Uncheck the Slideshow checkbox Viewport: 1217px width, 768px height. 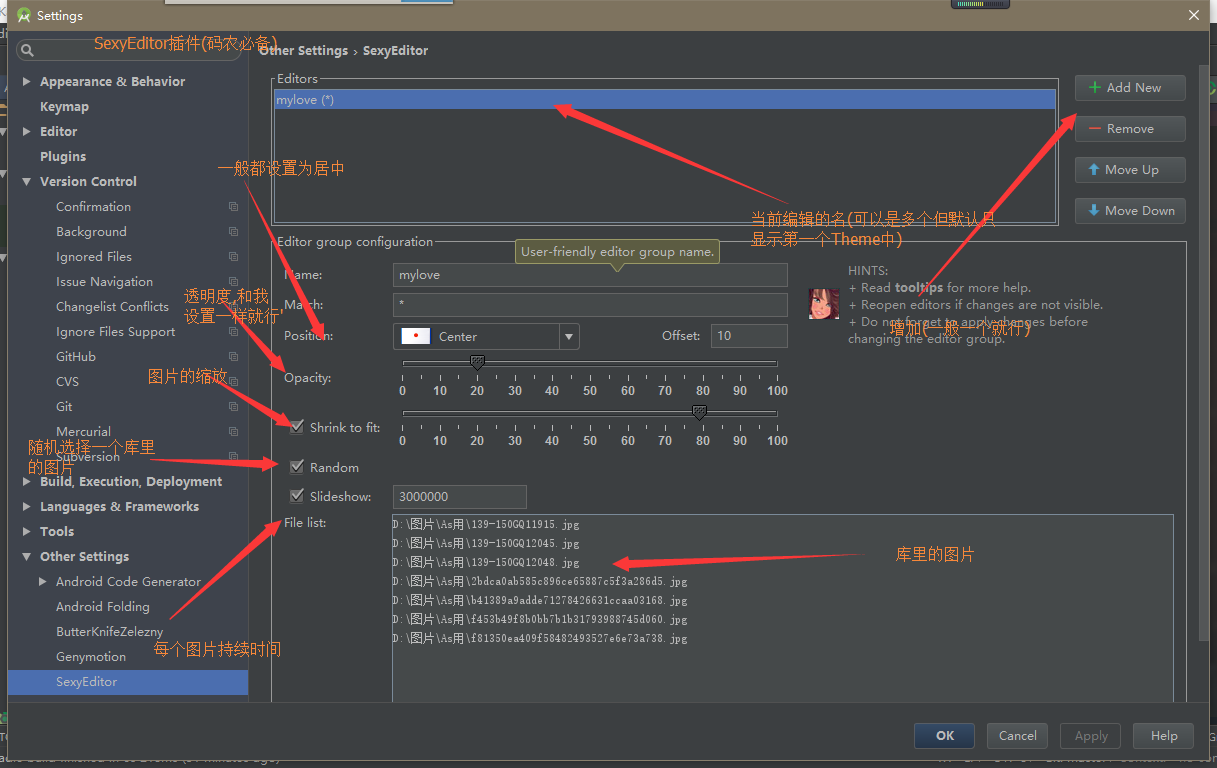point(297,496)
